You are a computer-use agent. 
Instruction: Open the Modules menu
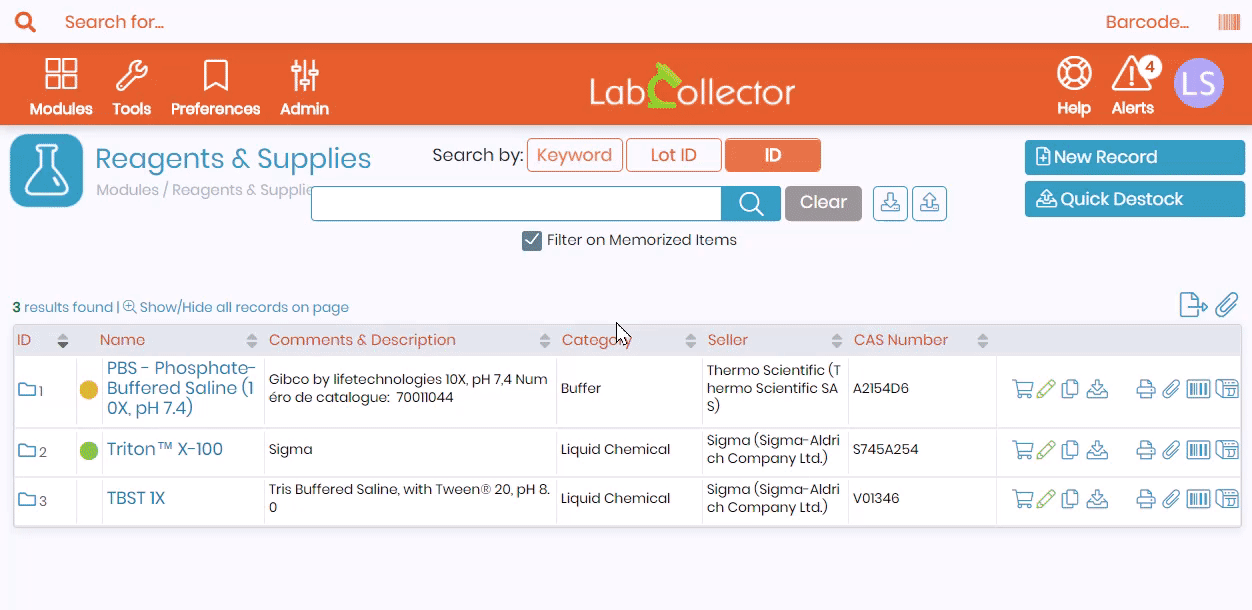[x=61, y=86]
